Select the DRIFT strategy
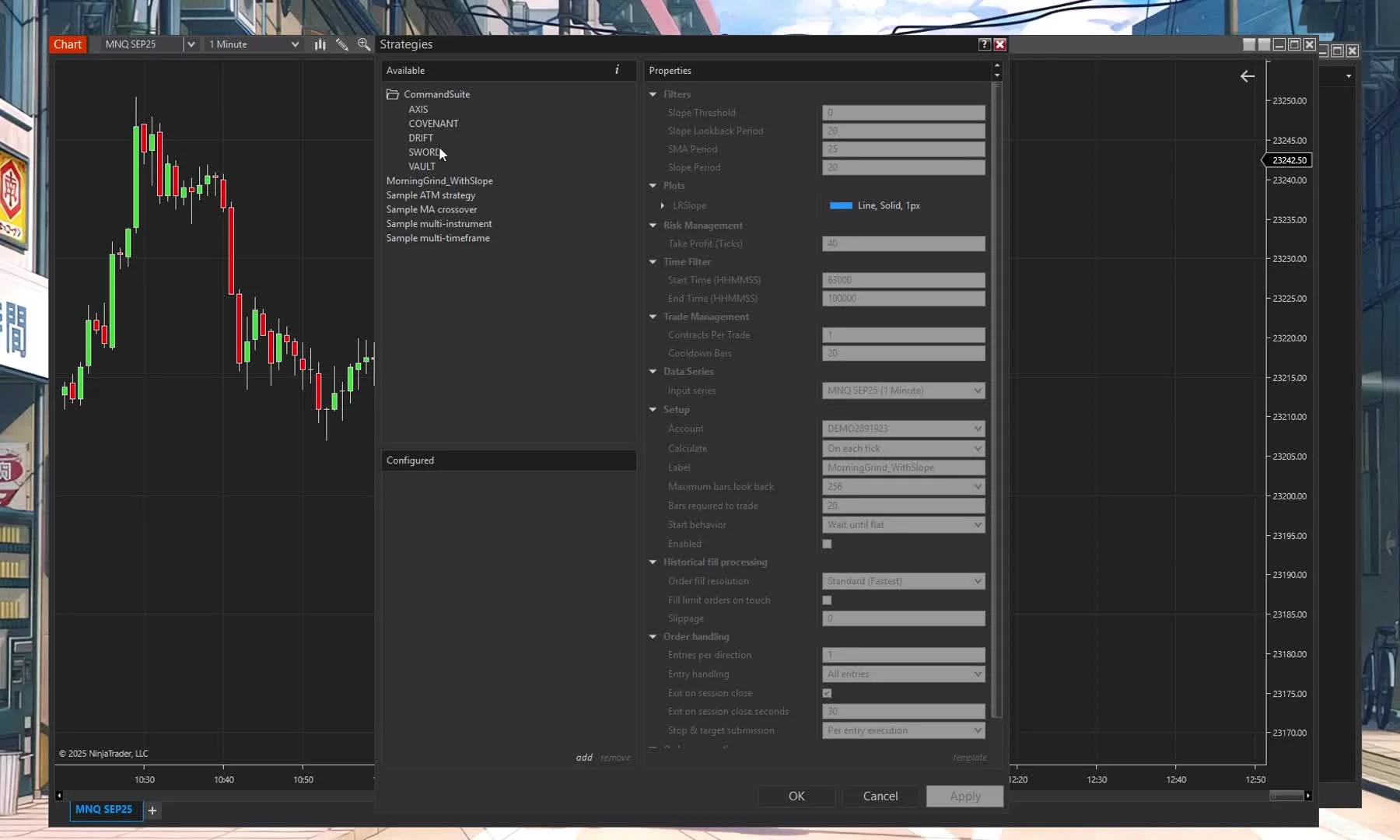The image size is (1400, 840). [x=421, y=138]
